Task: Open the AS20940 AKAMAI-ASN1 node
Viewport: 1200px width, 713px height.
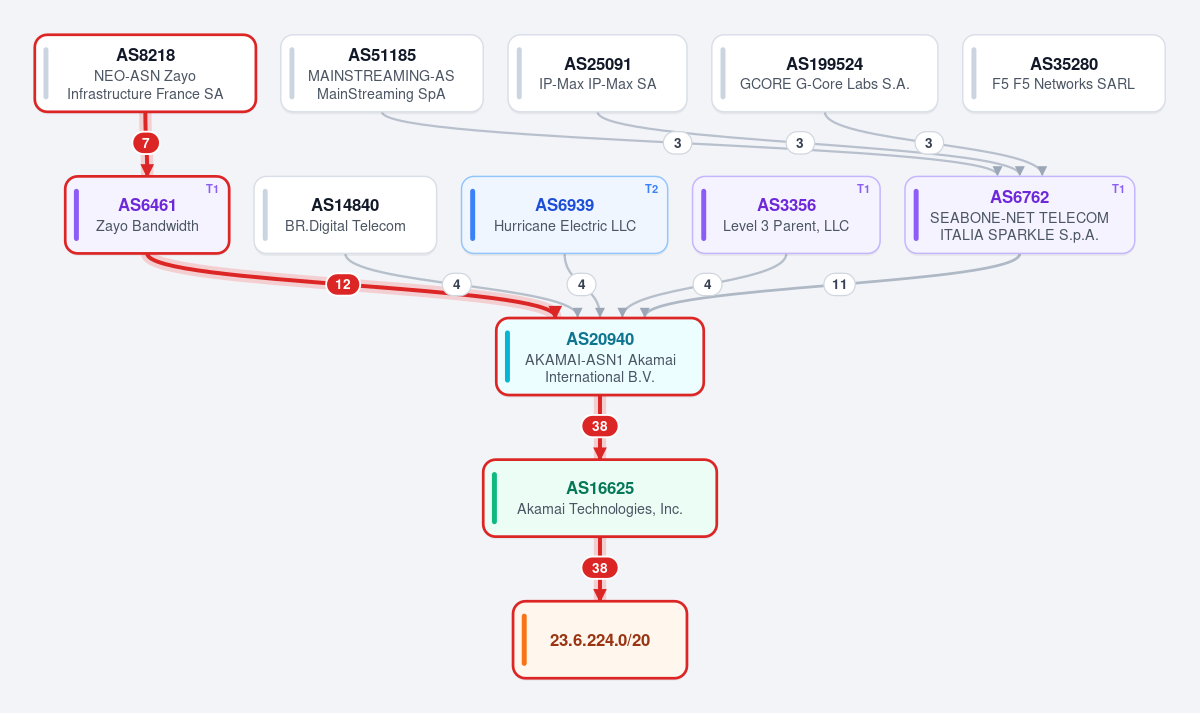Action: 600,357
